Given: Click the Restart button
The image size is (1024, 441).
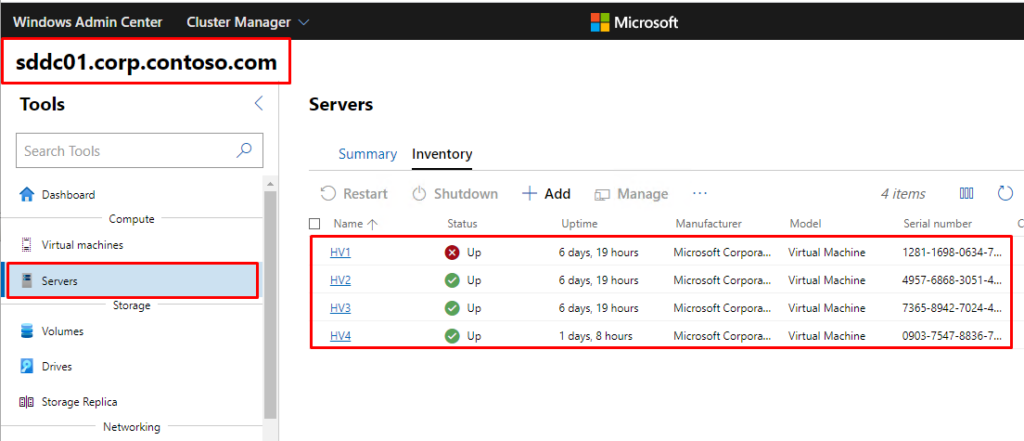Looking at the screenshot, I should [354, 194].
